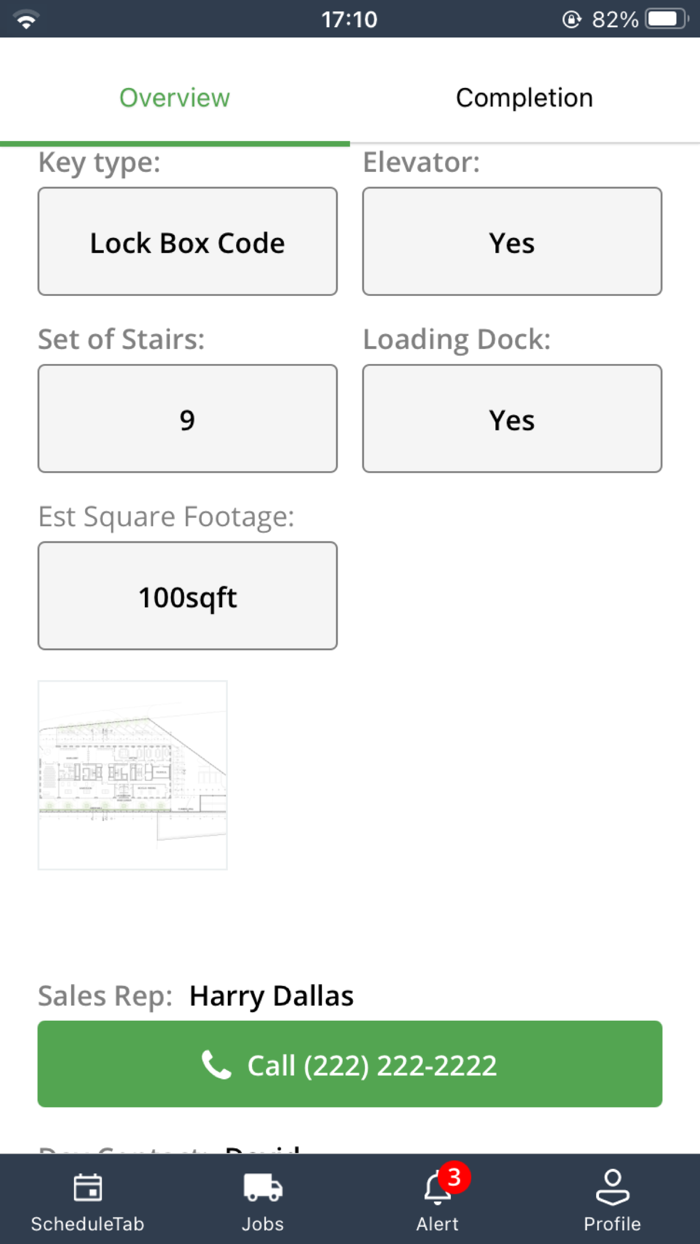
Task: Tap the Harry Dallas sales rep name
Action: (271, 996)
